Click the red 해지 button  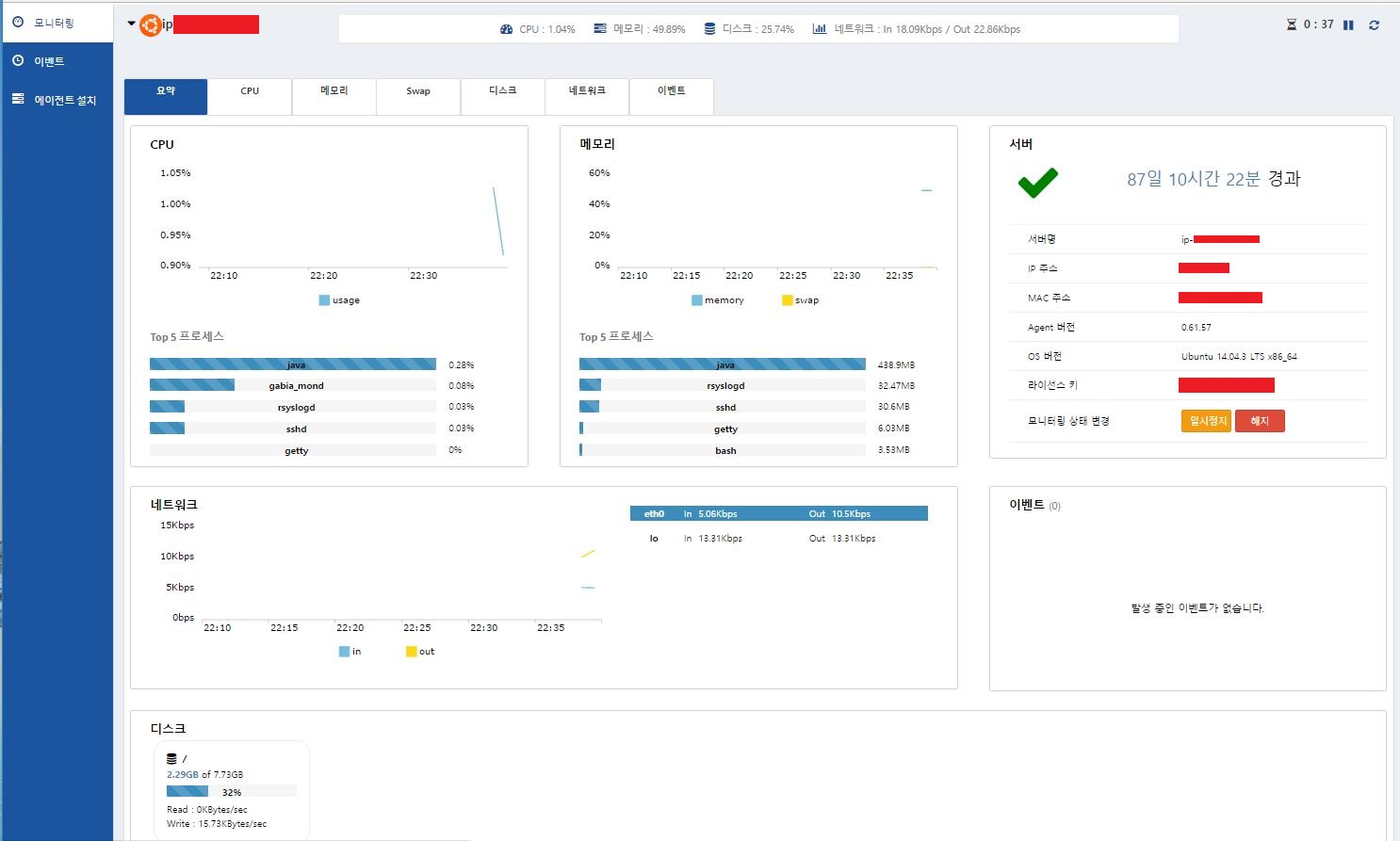pos(1260,421)
